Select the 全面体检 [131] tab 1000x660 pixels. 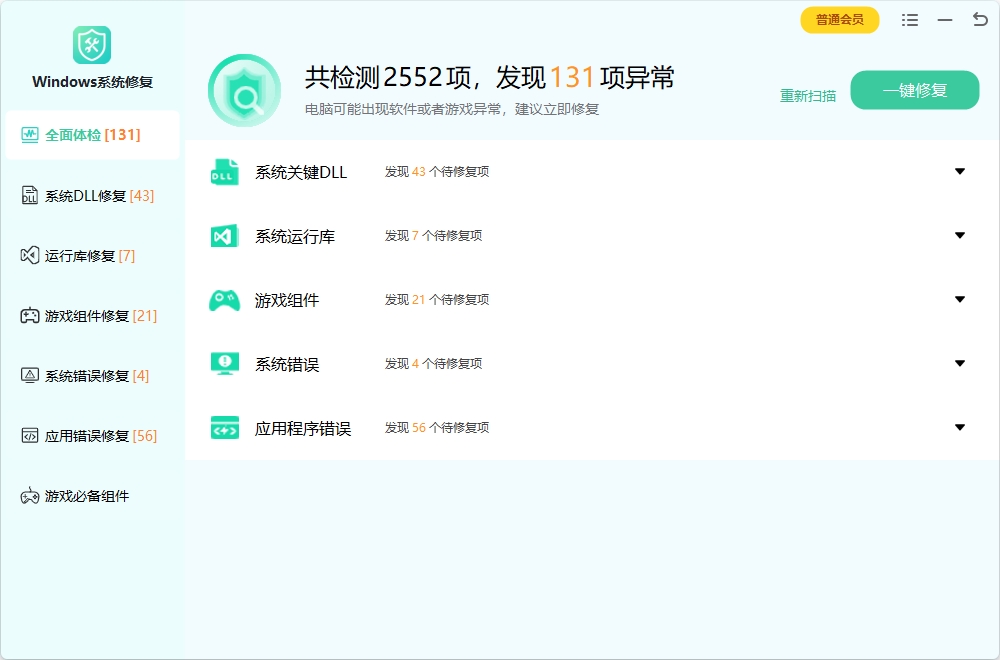(x=92, y=135)
